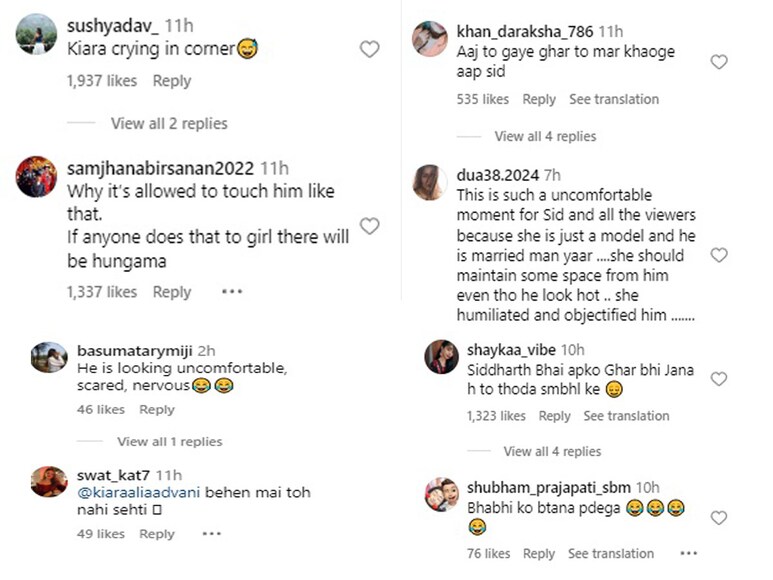Open sushyadav_'s profile picture
Viewport: 773px width, 580px height.
point(37,34)
